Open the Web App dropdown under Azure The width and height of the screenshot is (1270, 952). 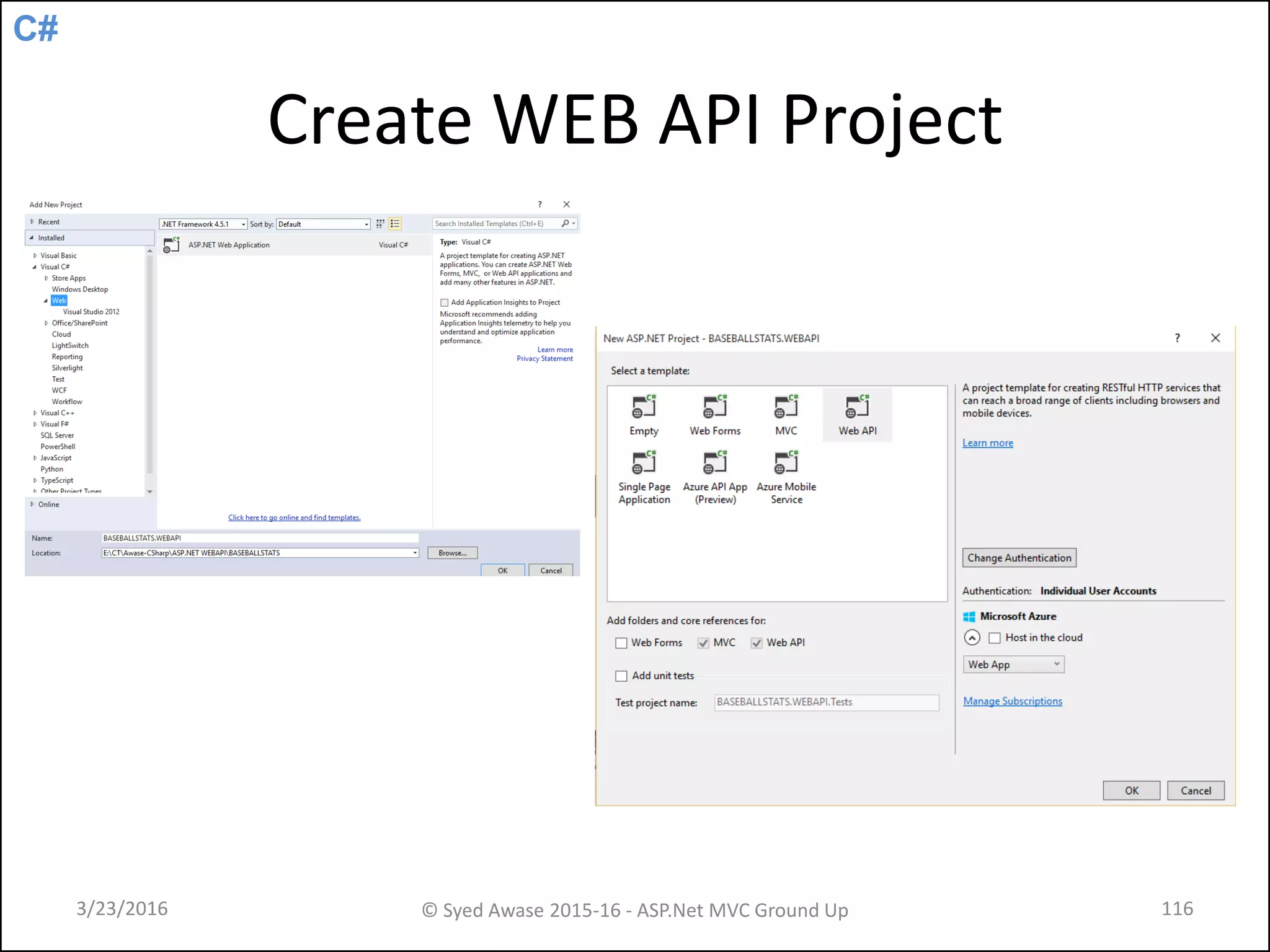[1013, 664]
